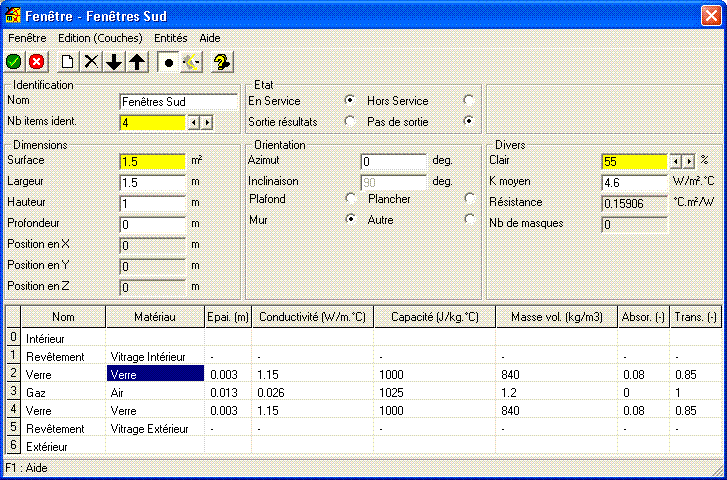Image resolution: width=727 pixels, height=480 pixels.
Task: Click the Air material cell
Action: click(155, 392)
